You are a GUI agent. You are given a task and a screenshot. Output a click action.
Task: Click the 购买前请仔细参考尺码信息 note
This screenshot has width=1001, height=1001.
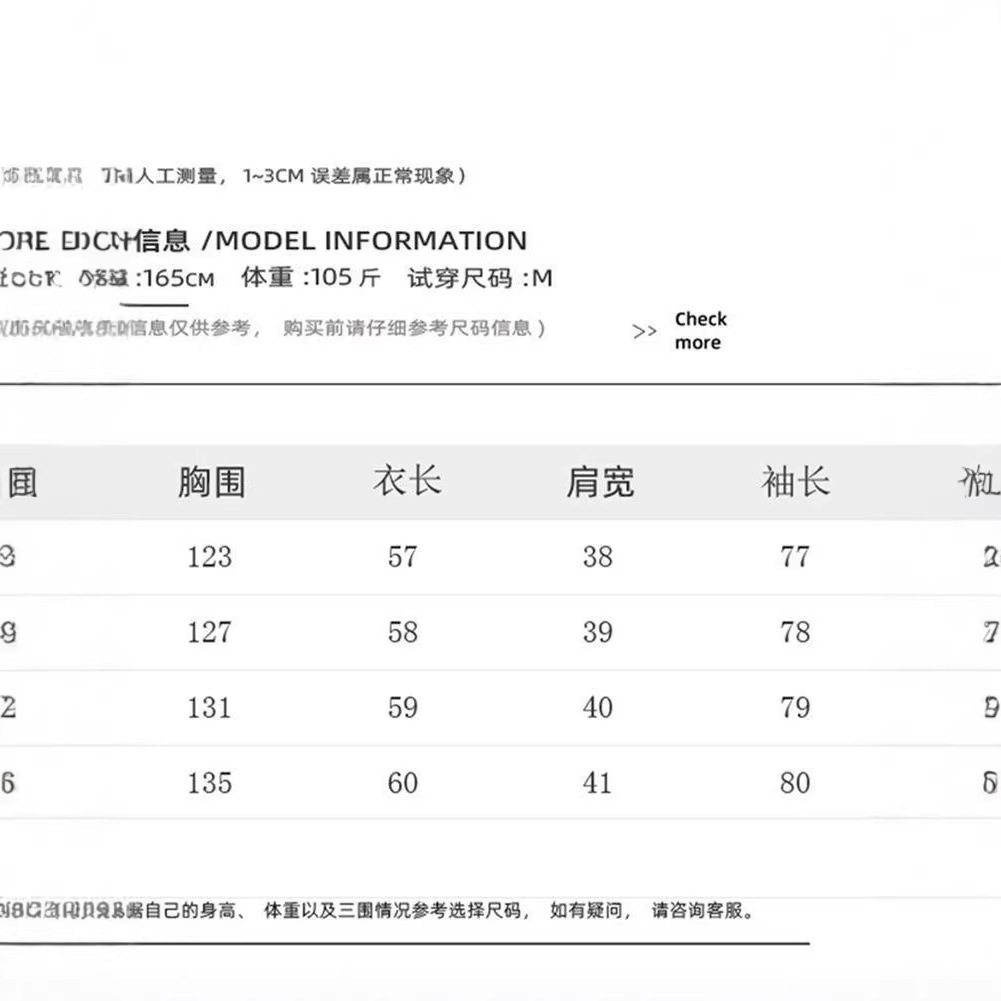(414, 328)
